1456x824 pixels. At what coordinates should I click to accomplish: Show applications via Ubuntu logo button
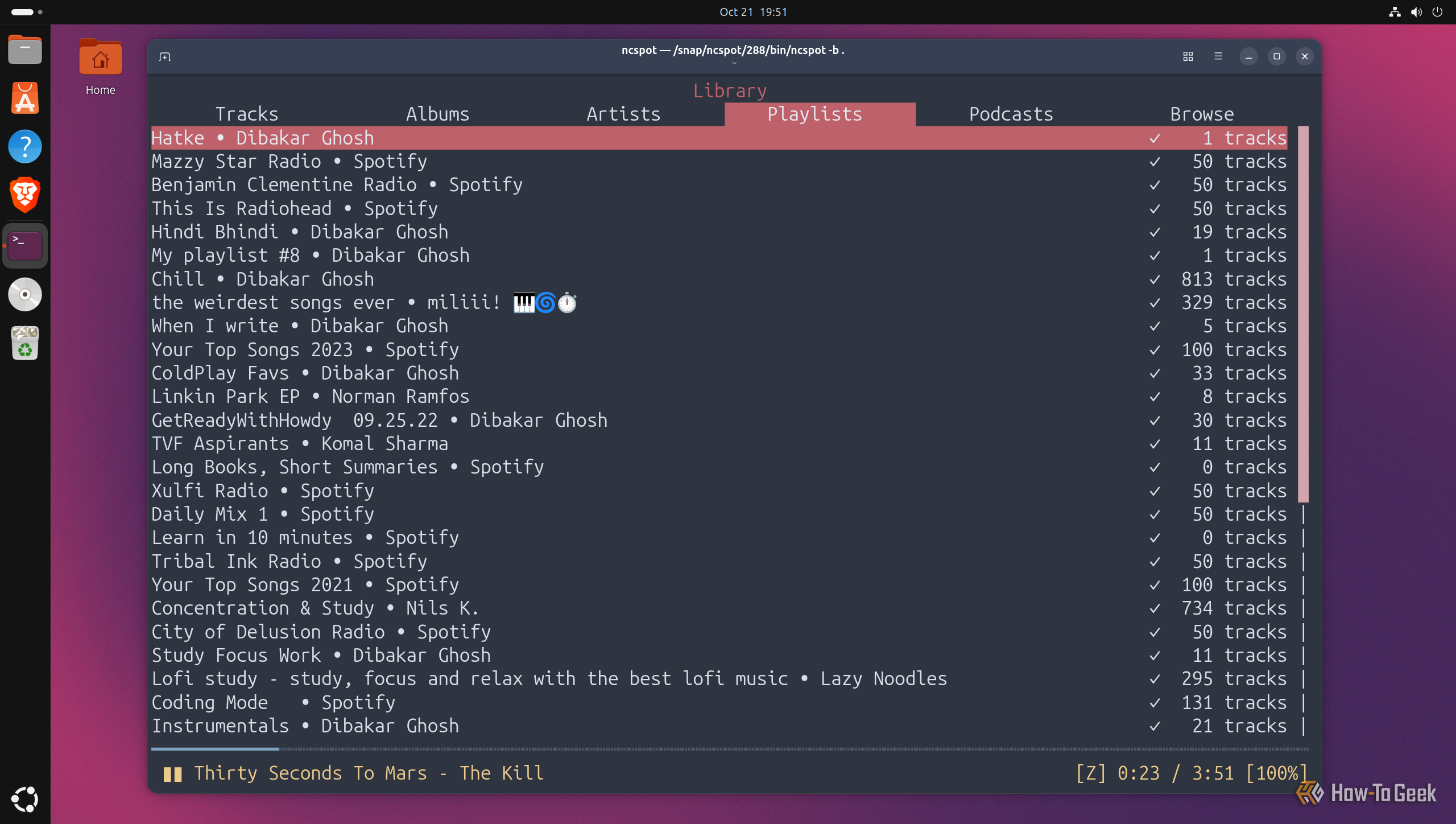25,799
